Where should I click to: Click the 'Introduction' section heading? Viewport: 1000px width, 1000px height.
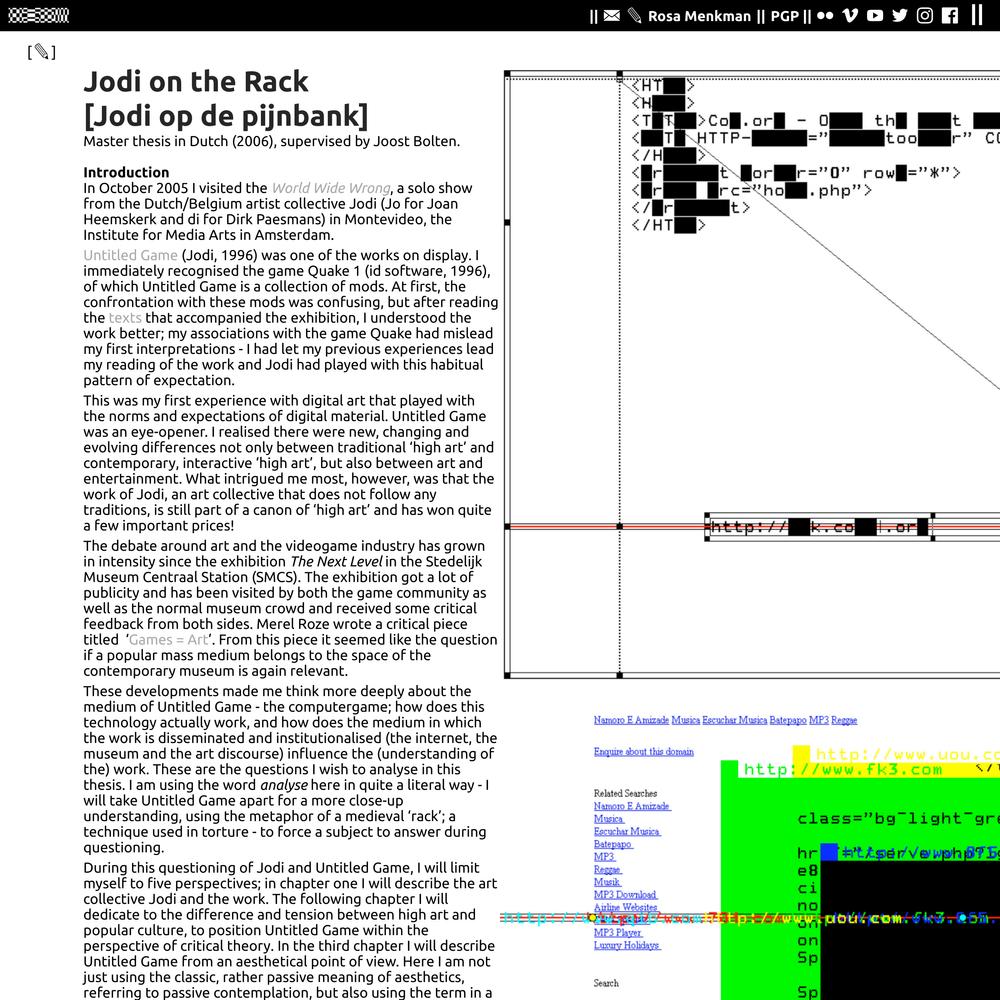click(x=126, y=172)
